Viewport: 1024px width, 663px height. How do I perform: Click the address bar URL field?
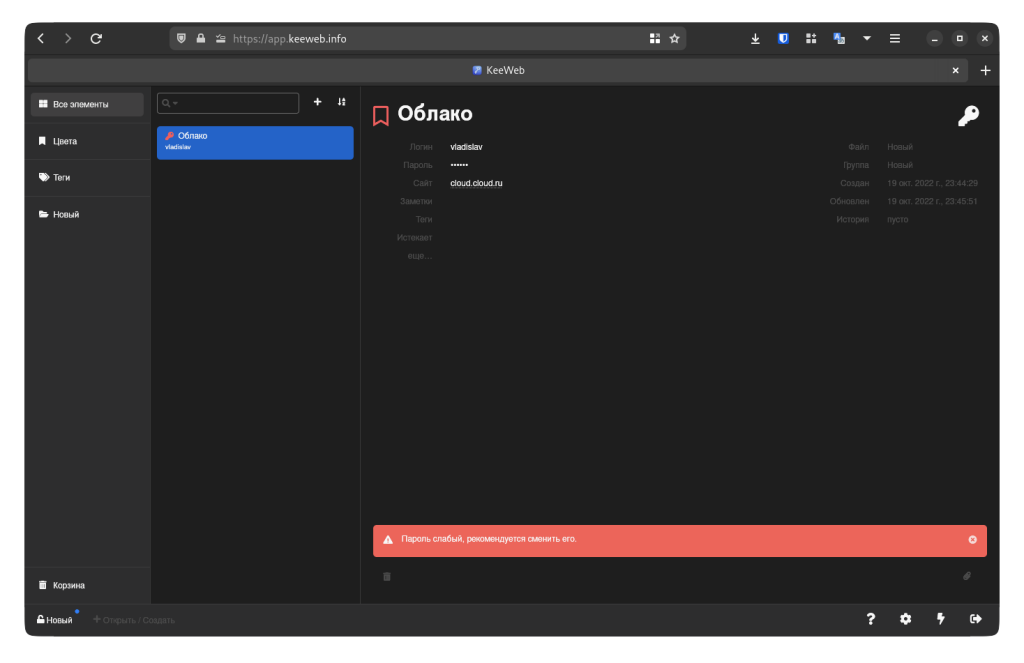click(428, 39)
